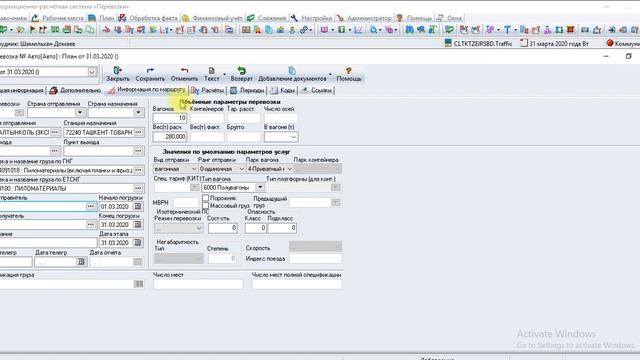Open the Вид отправки dropdown
This screenshot has width=640, height=360.
193,169
